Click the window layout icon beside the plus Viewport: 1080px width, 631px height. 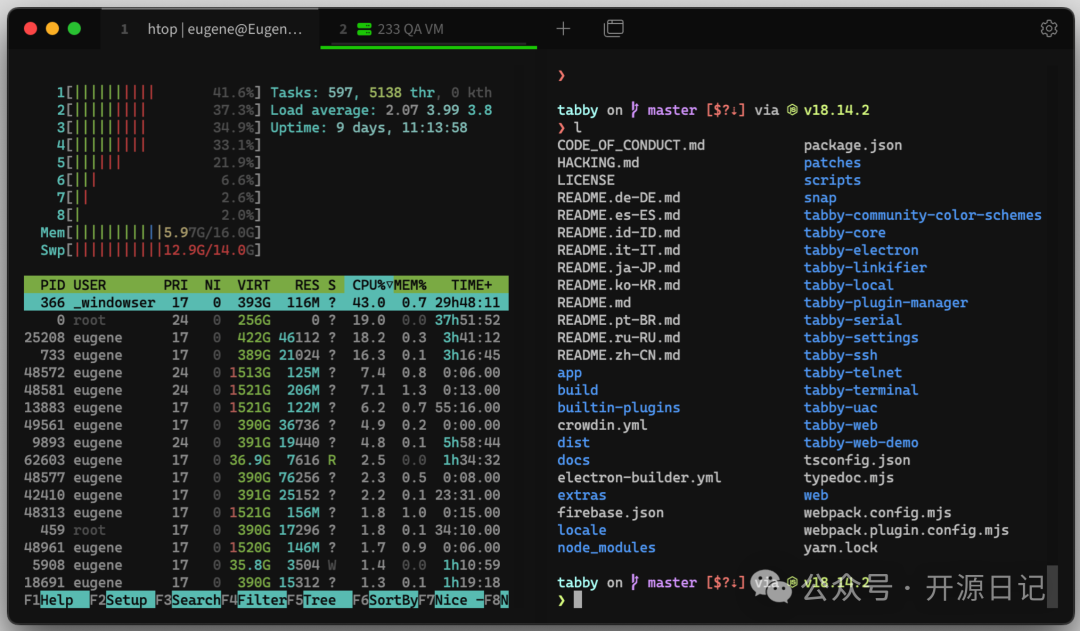614,28
